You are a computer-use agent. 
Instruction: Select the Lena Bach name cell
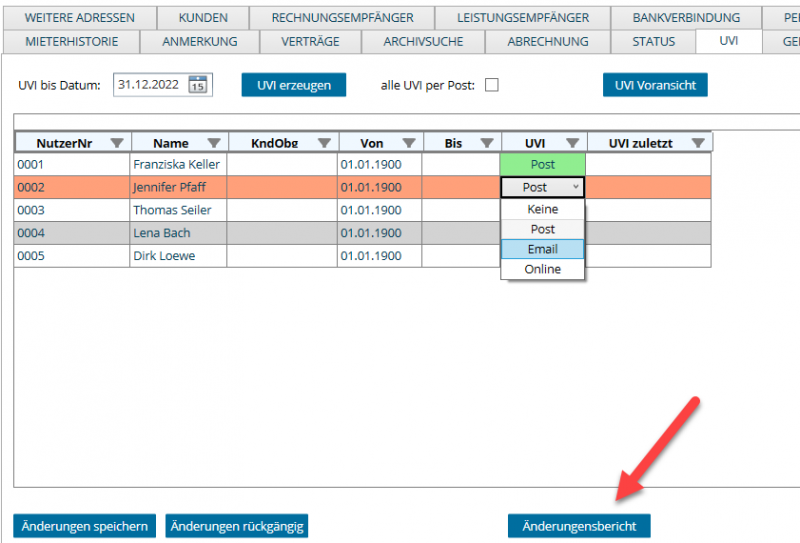[178, 233]
